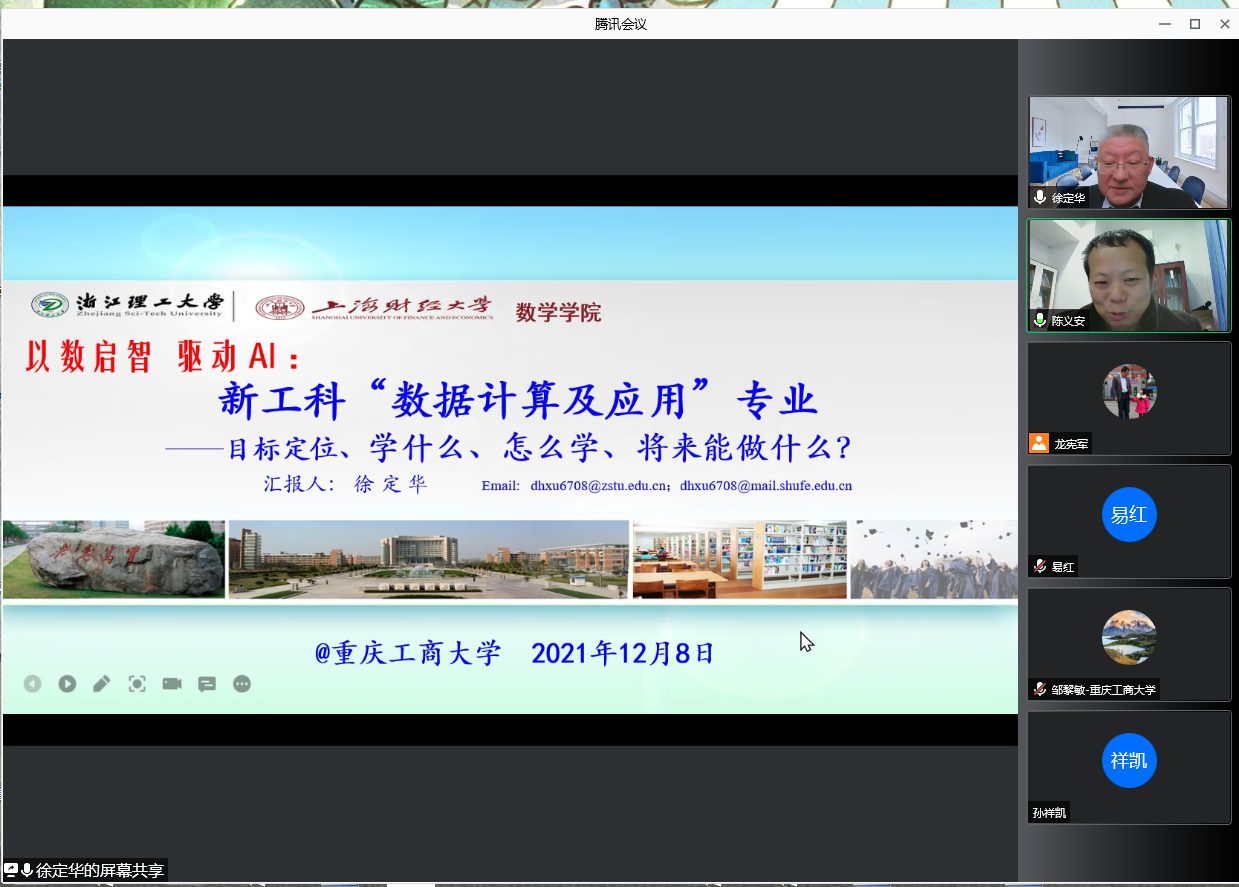Screen dimensions: 1239x887
Task: Click the muted microphone icon beside 易红
Action: coord(1040,567)
